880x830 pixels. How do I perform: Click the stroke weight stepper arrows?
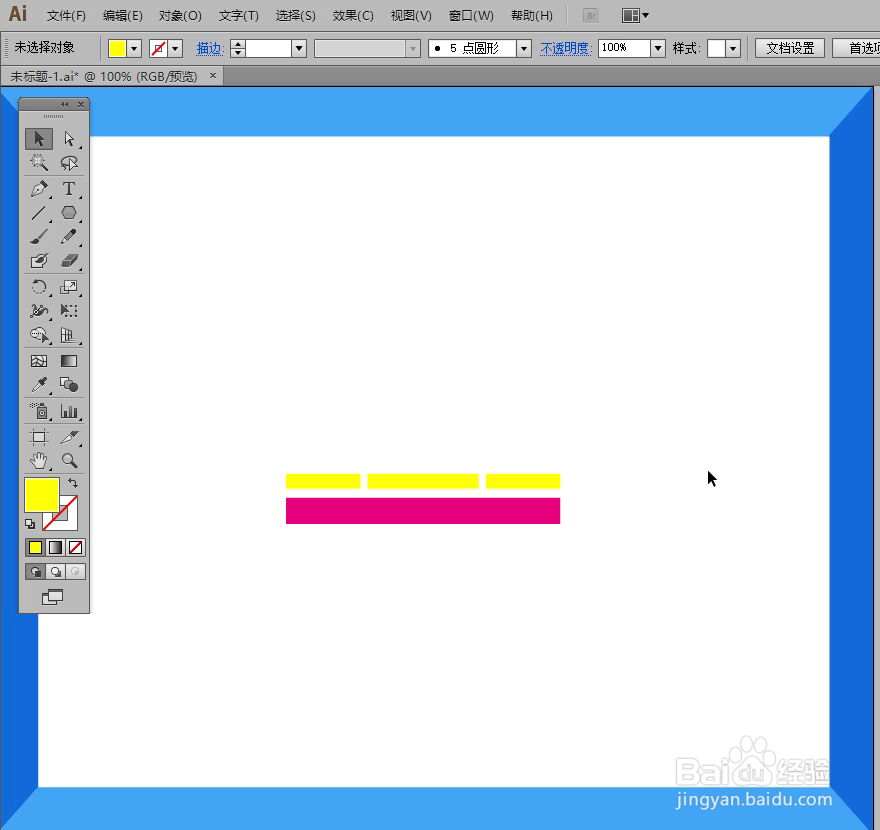[237, 49]
